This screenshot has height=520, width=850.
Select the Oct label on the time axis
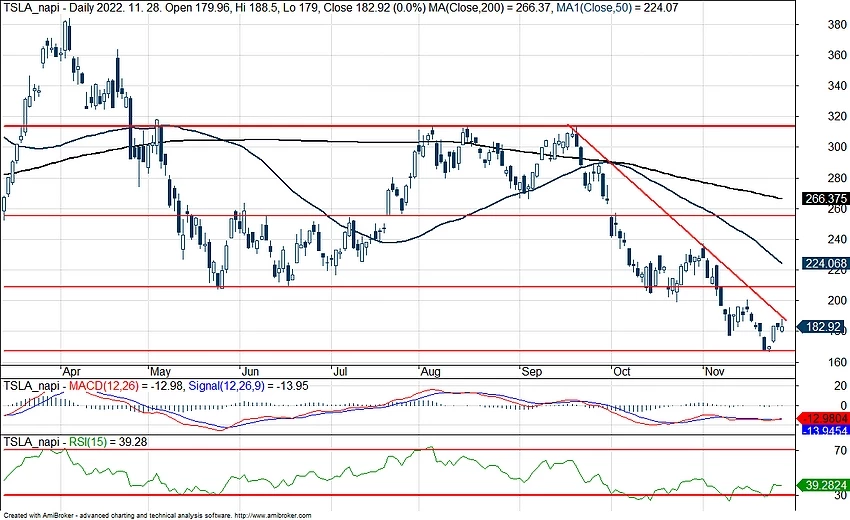click(x=622, y=372)
